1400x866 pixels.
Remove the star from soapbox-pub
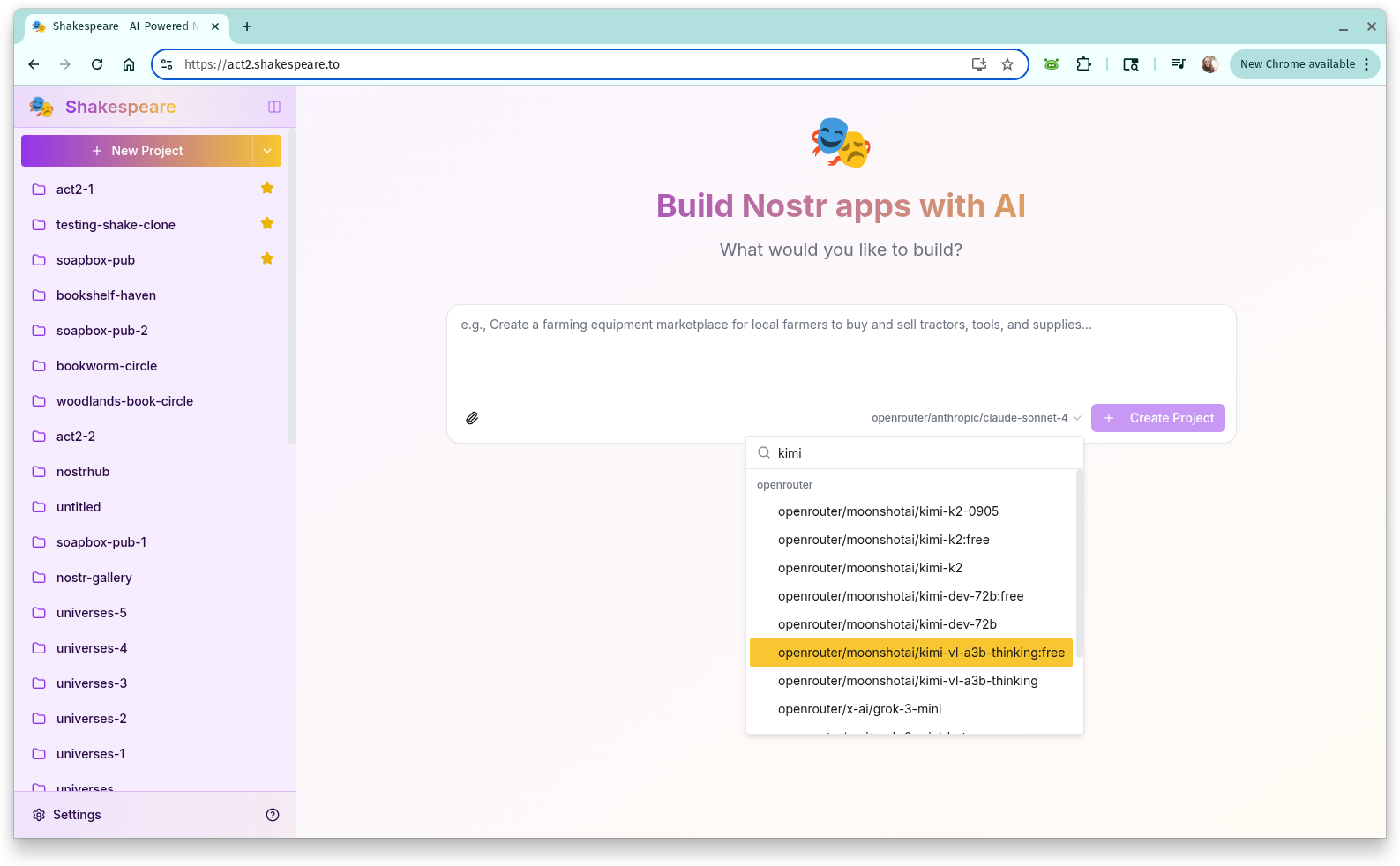click(x=267, y=259)
